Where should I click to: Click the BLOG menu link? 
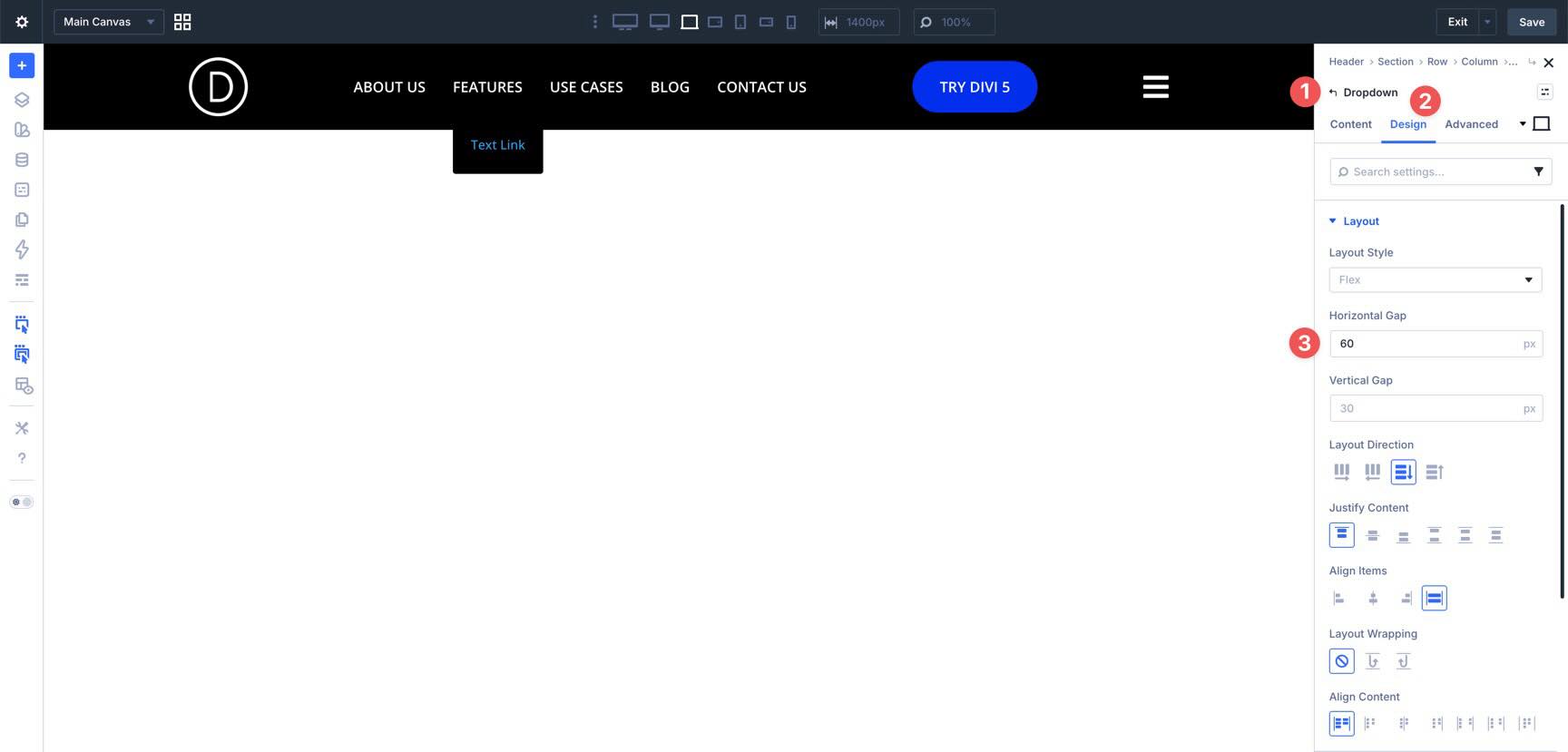(x=670, y=87)
